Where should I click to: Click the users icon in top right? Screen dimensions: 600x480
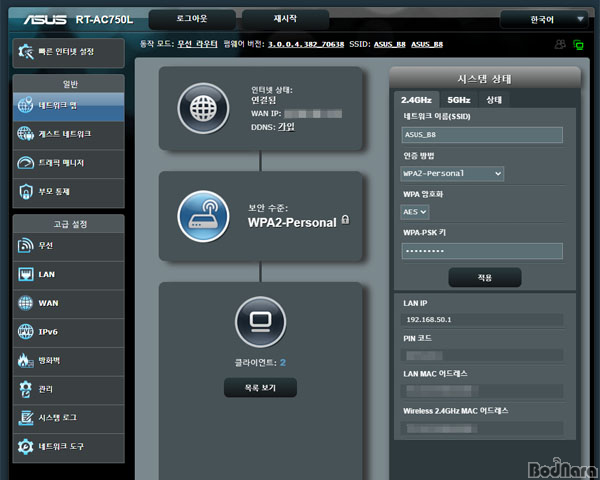pyautogui.click(x=560, y=45)
